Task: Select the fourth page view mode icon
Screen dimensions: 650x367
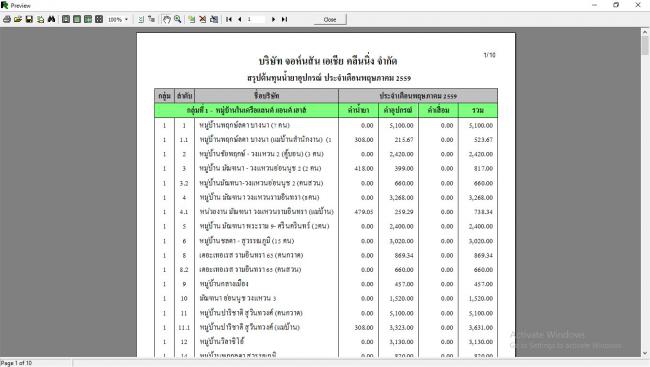Action: point(99,19)
